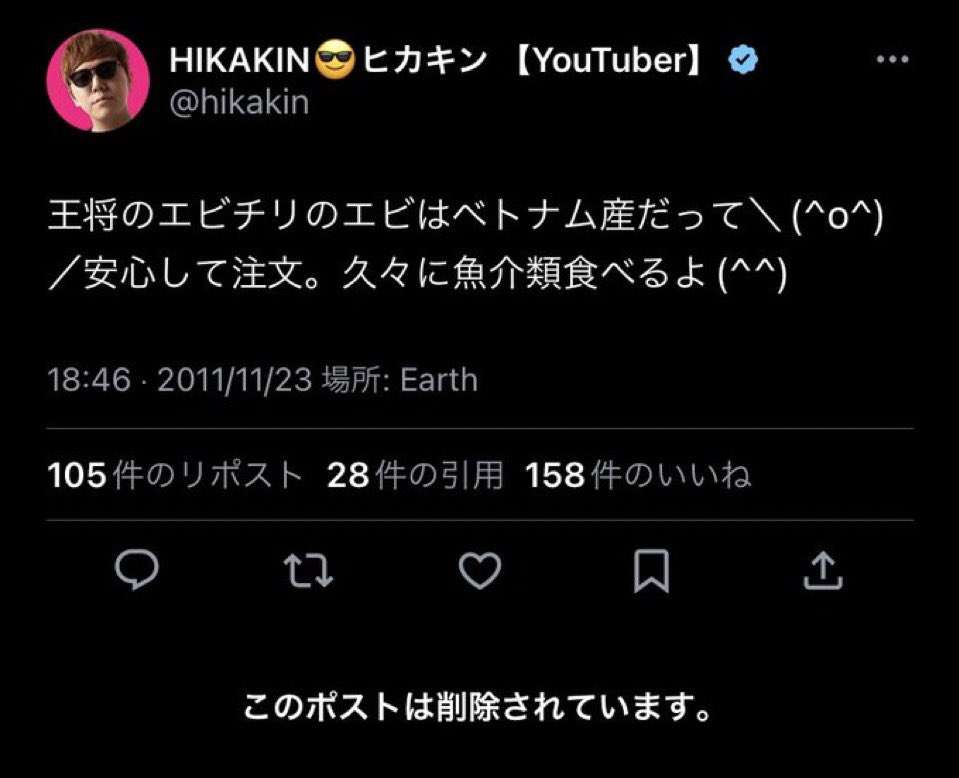The width and height of the screenshot is (959, 778).
Task: Click the 2011/11/23 post date
Action: click(x=233, y=380)
